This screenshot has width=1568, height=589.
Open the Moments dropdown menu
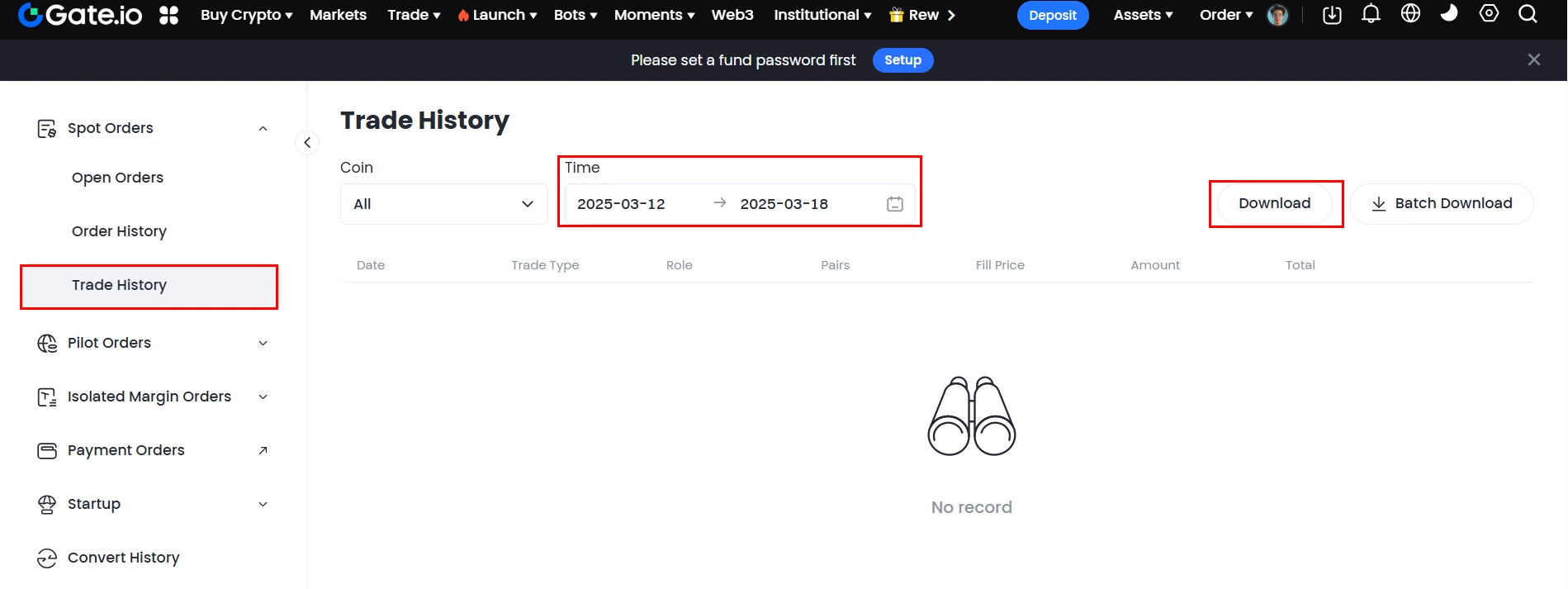pyautogui.click(x=654, y=15)
